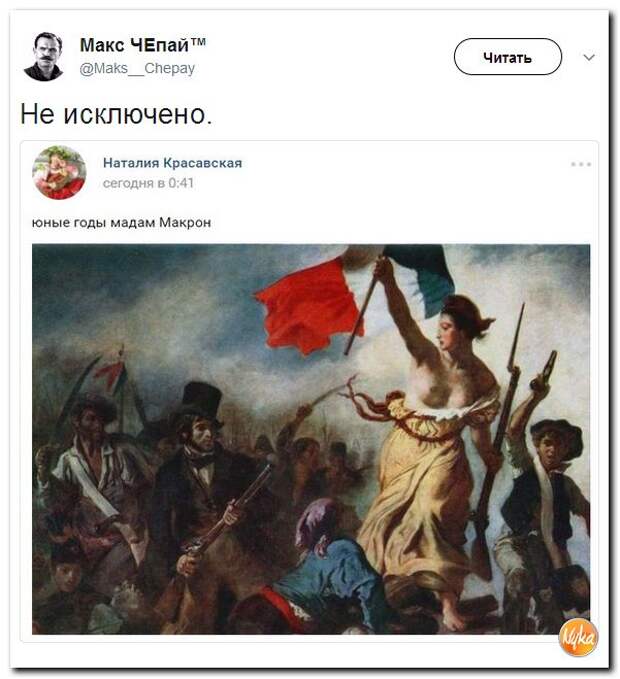This screenshot has height=679, width=620.
Task: Open the three-dots post menu
Action: tap(581, 164)
